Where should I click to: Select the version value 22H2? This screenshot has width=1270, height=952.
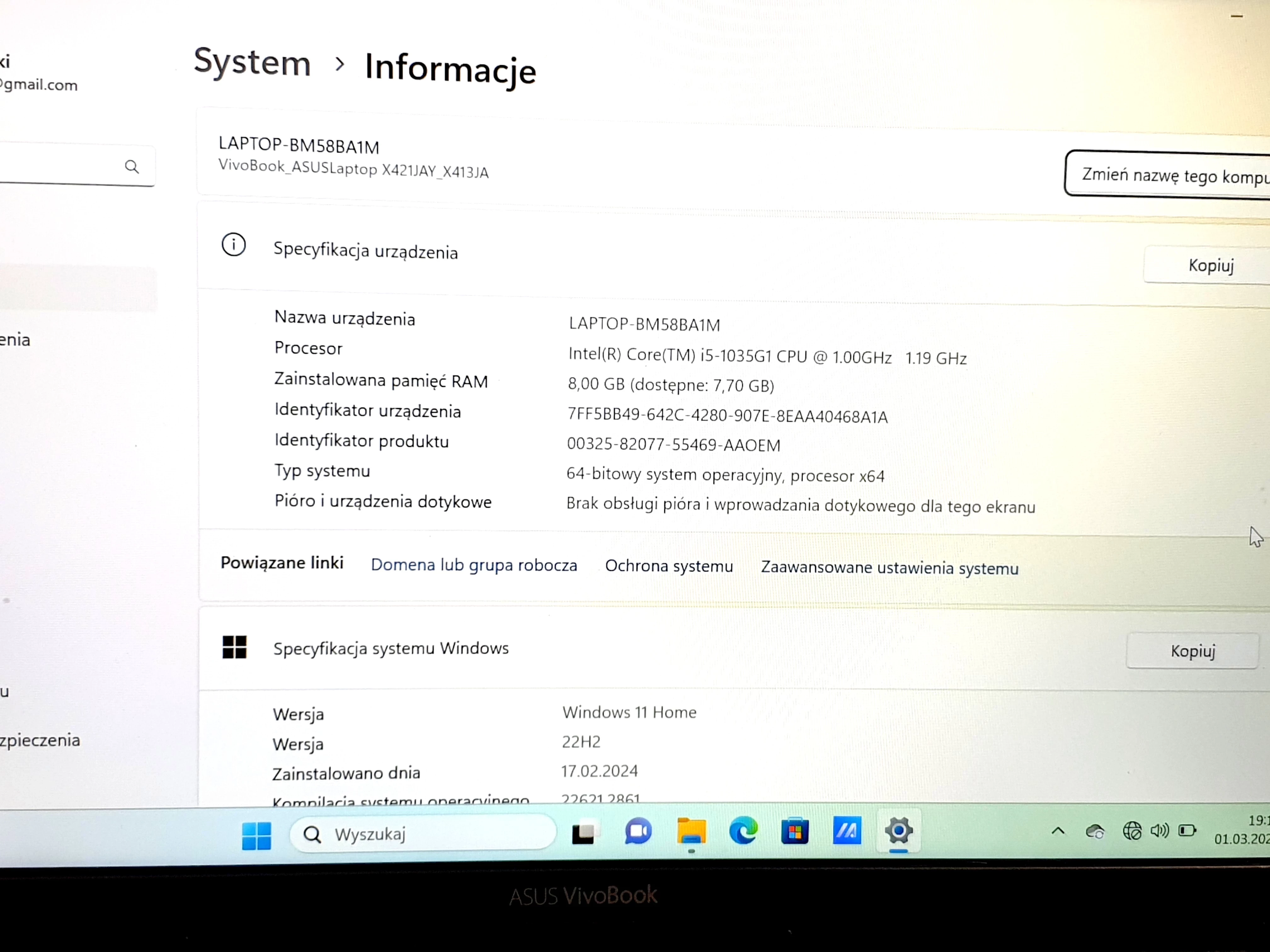click(x=581, y=741)
